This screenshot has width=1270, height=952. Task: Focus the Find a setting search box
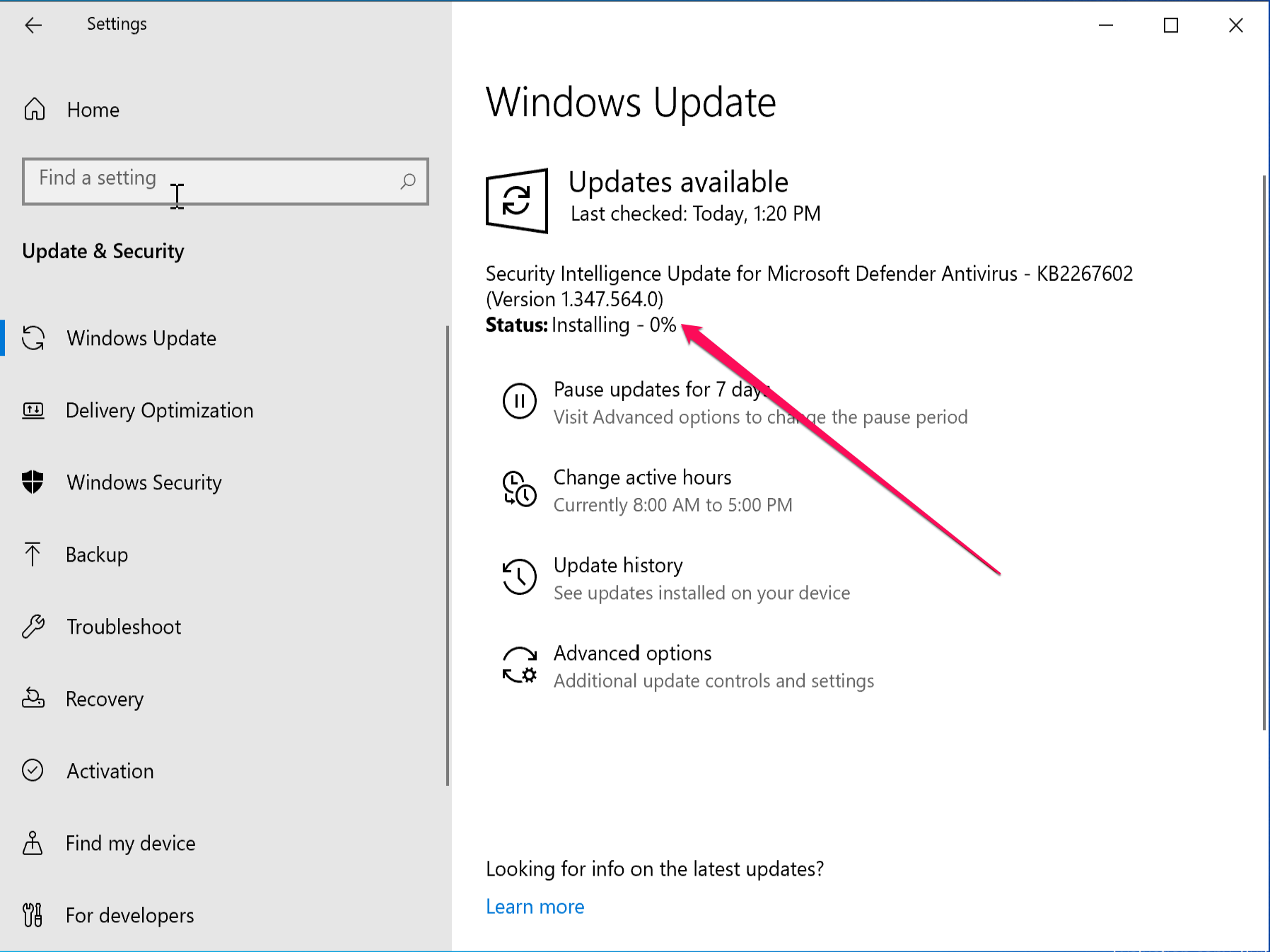(x=226, y=181)
